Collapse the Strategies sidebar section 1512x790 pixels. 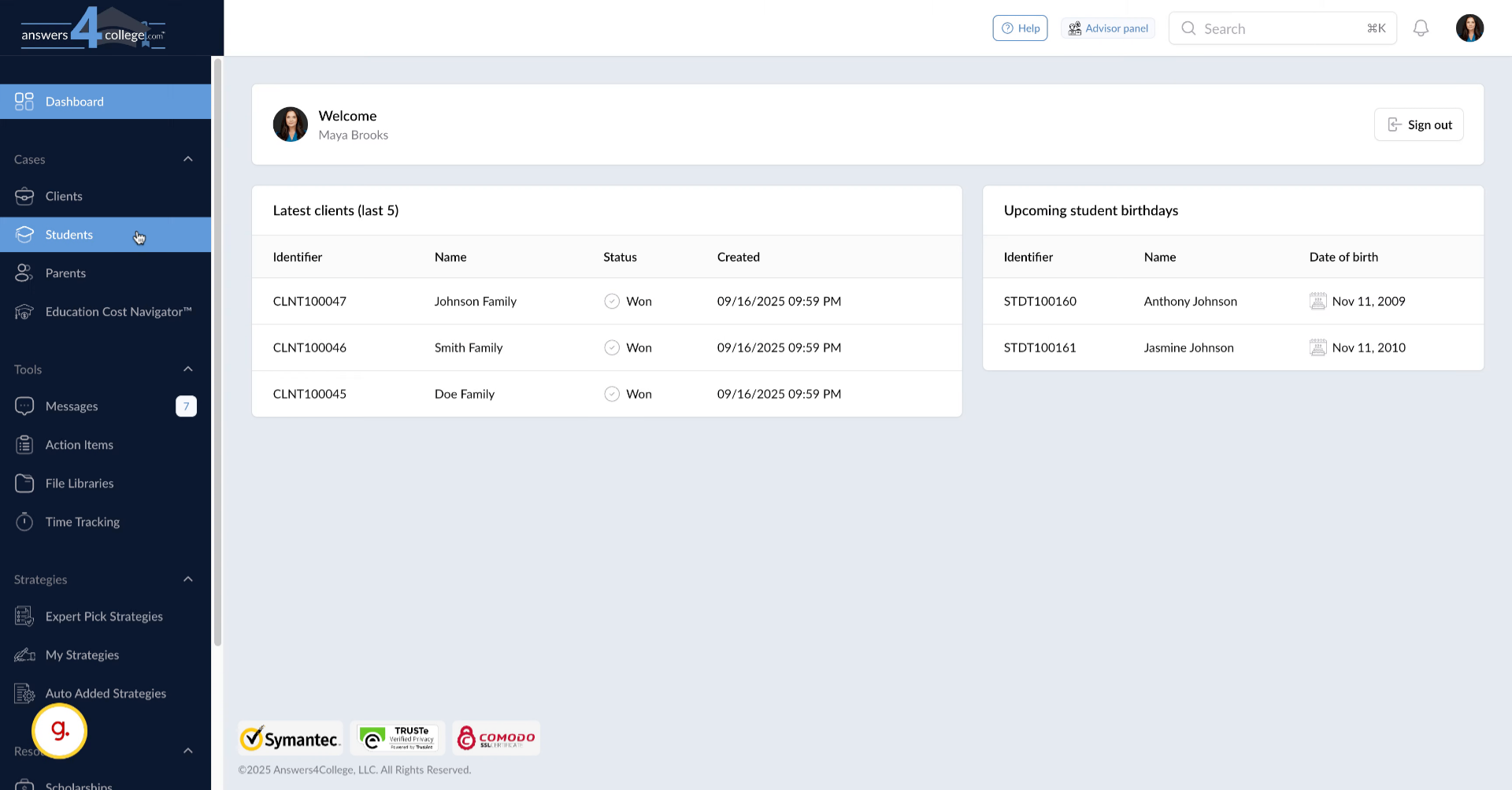coord(188,580)
